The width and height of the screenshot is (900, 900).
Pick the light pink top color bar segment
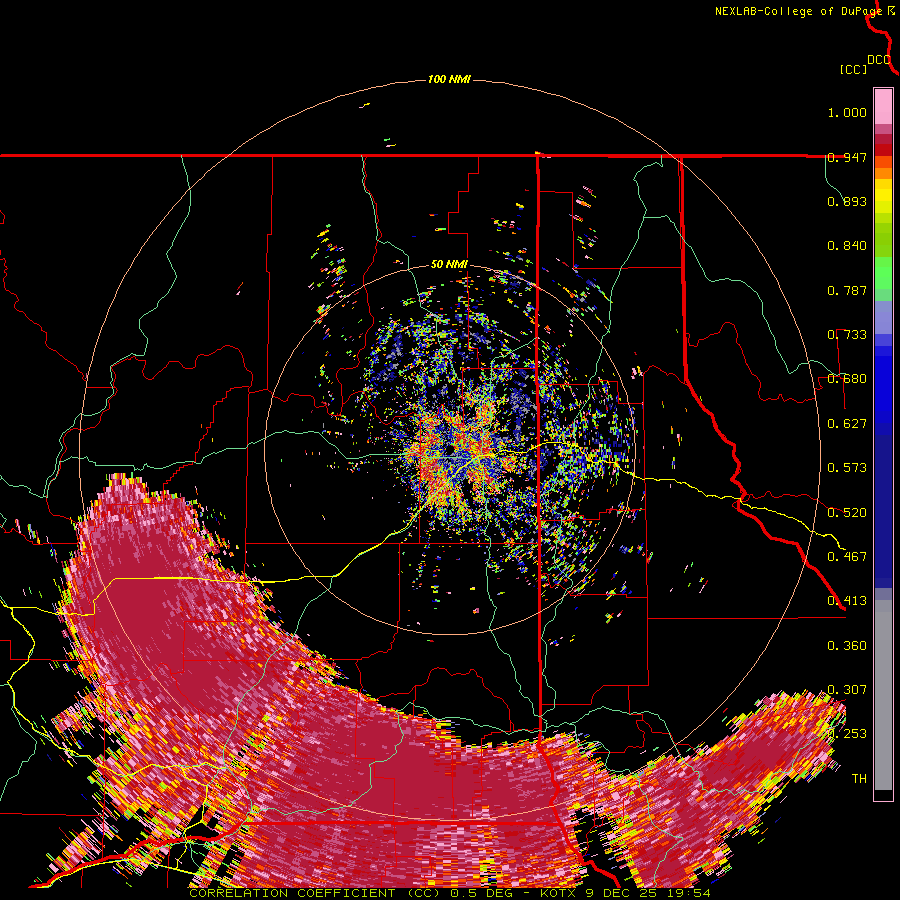(x=883, y=106)
